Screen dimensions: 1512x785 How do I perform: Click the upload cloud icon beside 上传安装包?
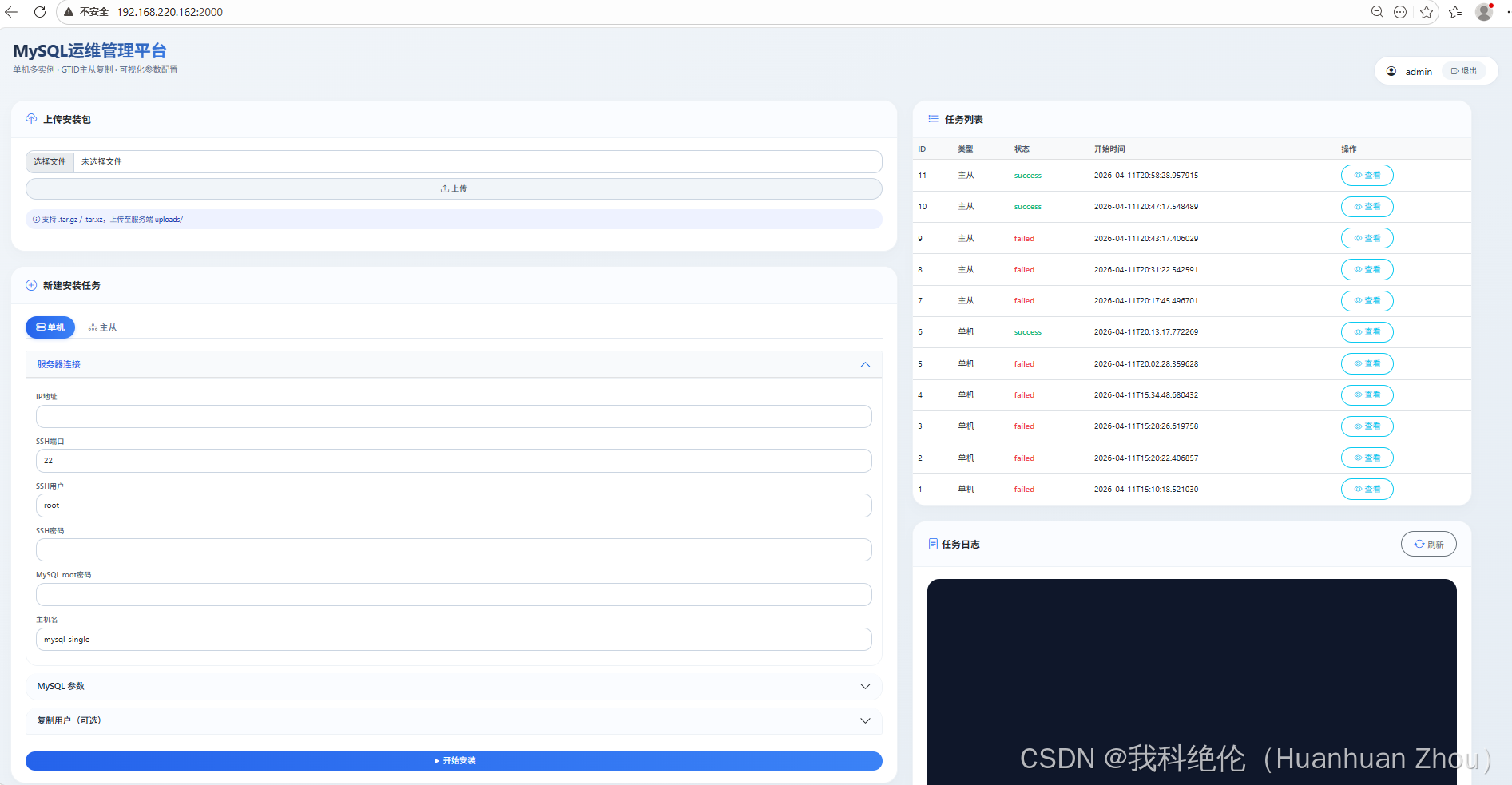(x=31, y=119)
